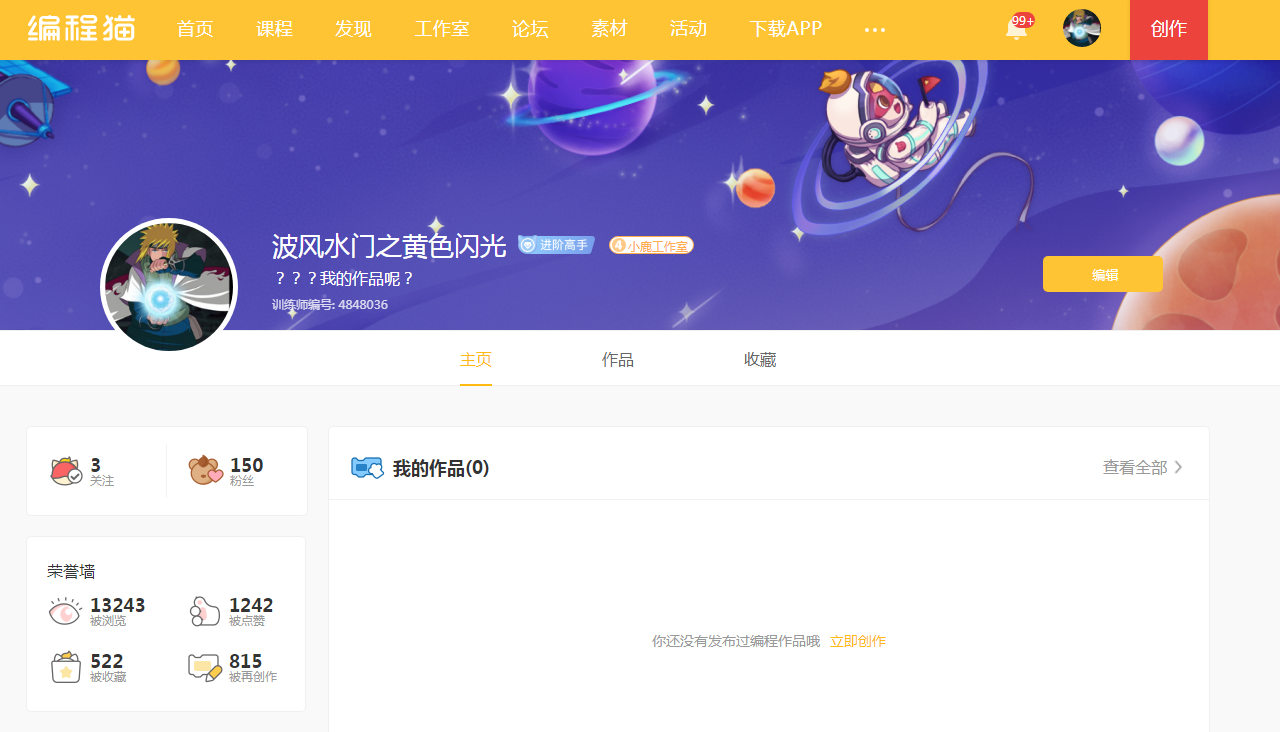
Task: Click the 被点赞 thumbs-up icon
Action: [x=205, y=611]
